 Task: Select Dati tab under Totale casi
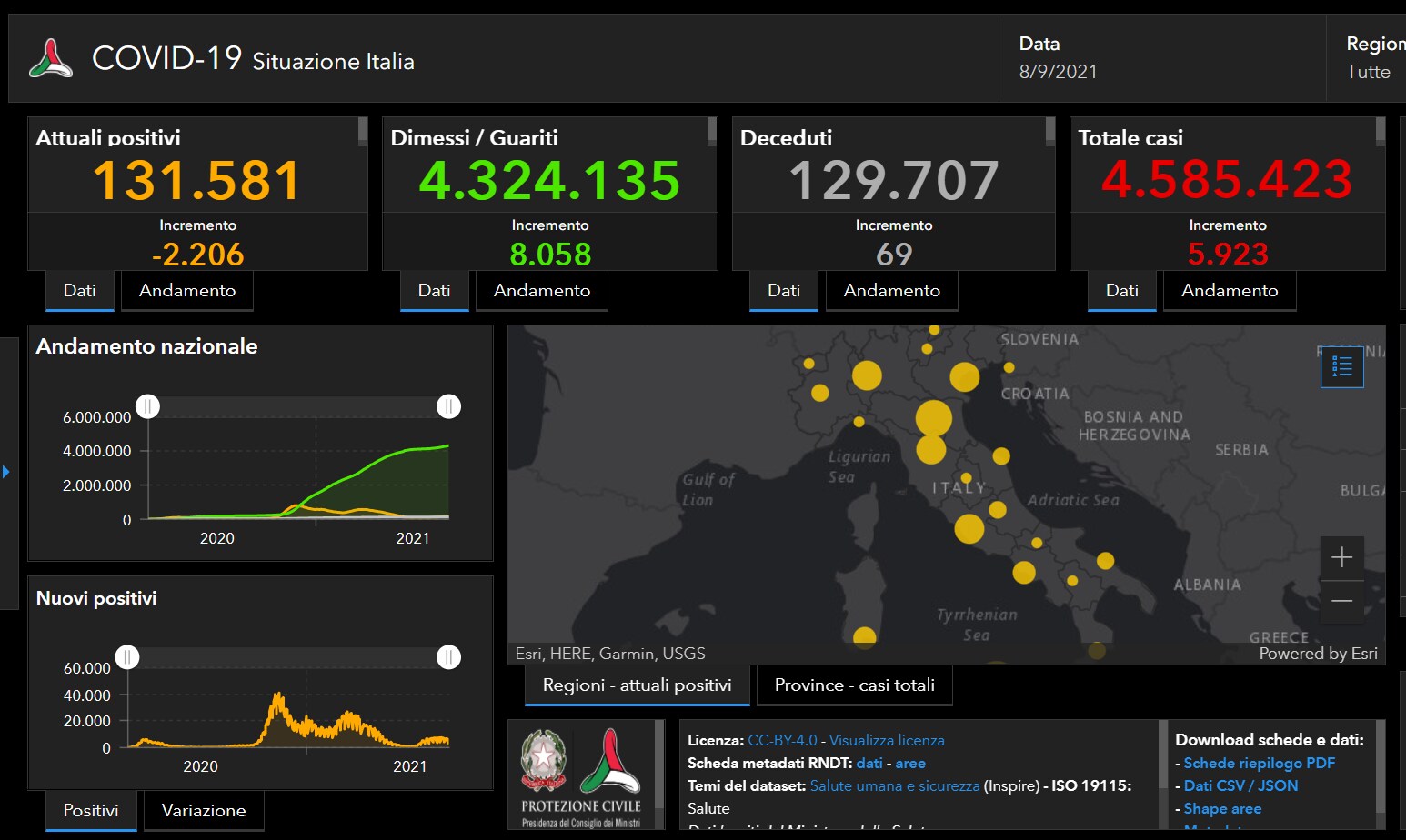coord(1121,291)
